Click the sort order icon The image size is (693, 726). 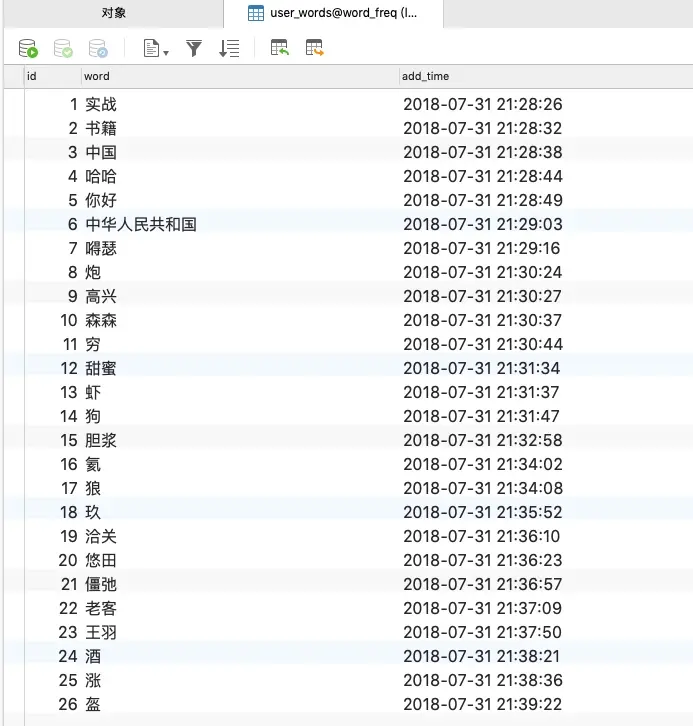pyautogui.click(x=229, y=48)
